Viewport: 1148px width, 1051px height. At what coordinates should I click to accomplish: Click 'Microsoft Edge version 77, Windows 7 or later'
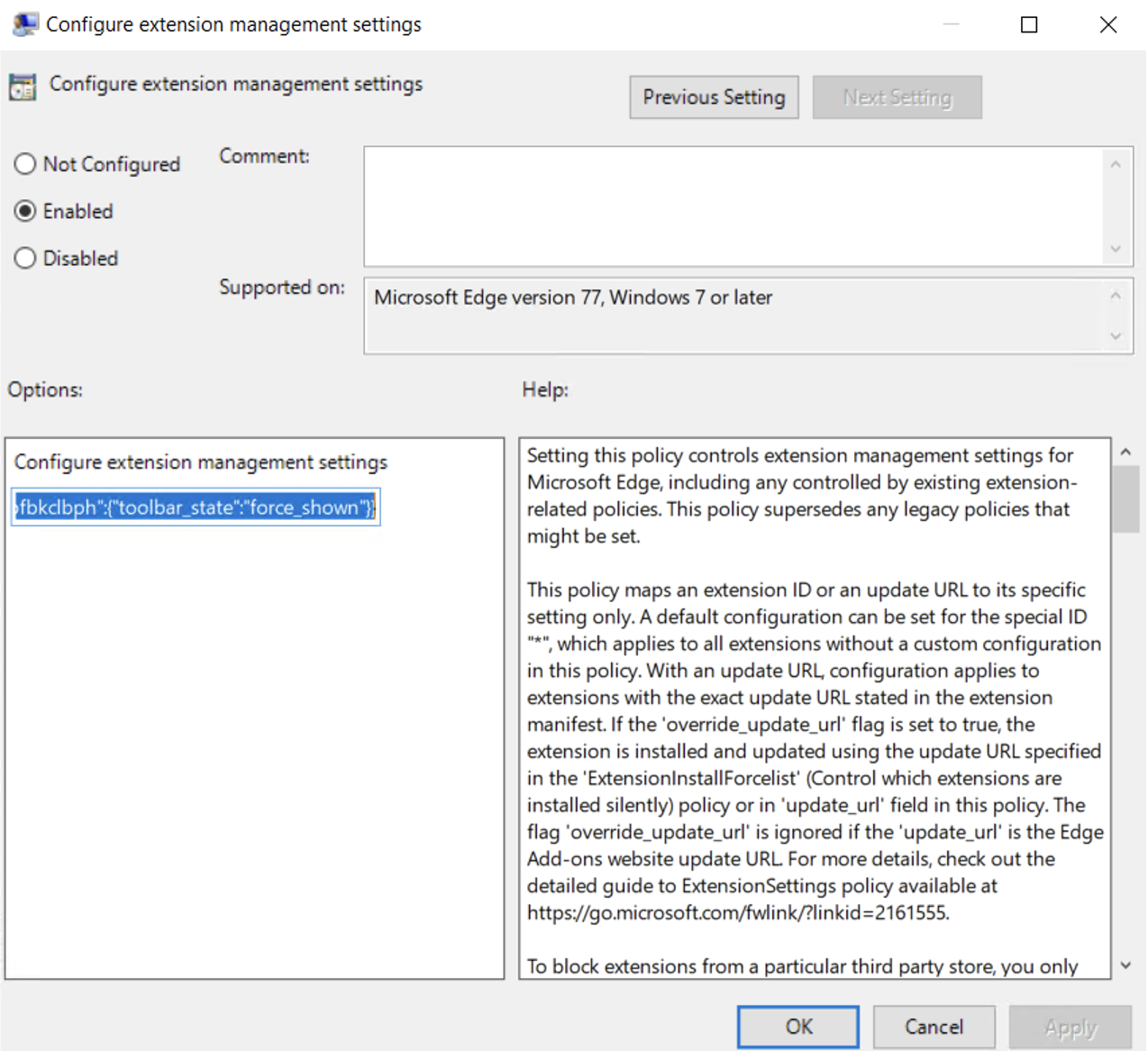[573, 297]
